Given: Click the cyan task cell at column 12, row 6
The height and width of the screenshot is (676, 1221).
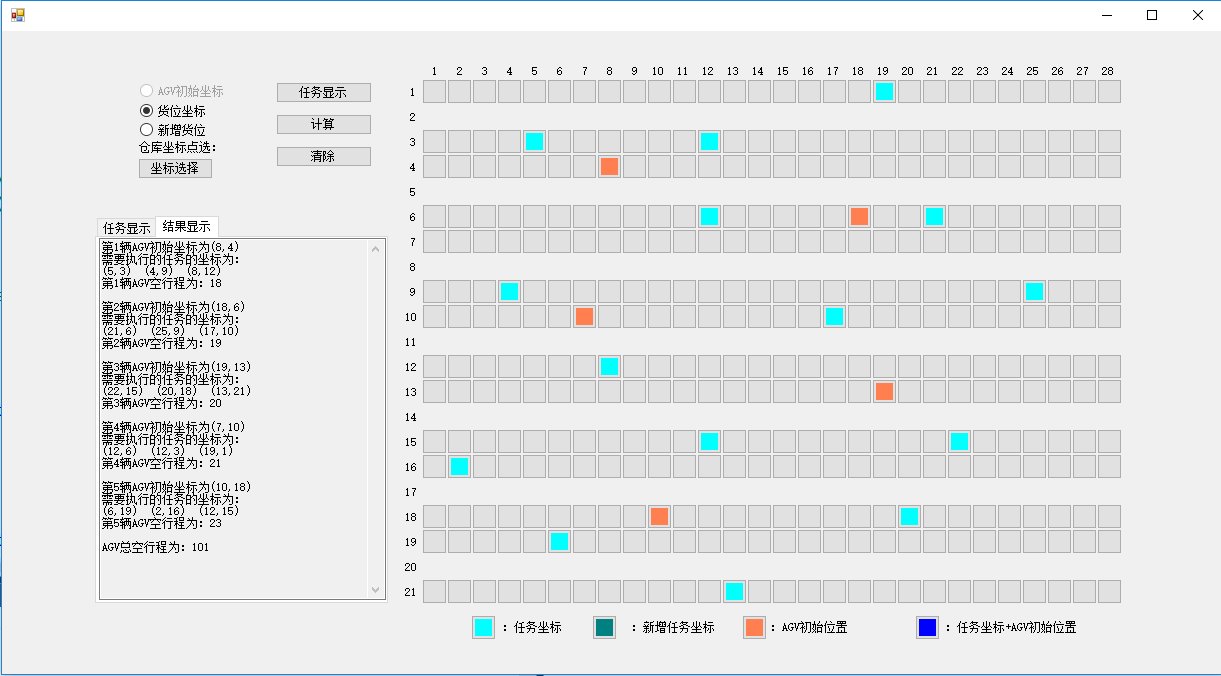Looking at the screenshot, I should tap(709, 216).
